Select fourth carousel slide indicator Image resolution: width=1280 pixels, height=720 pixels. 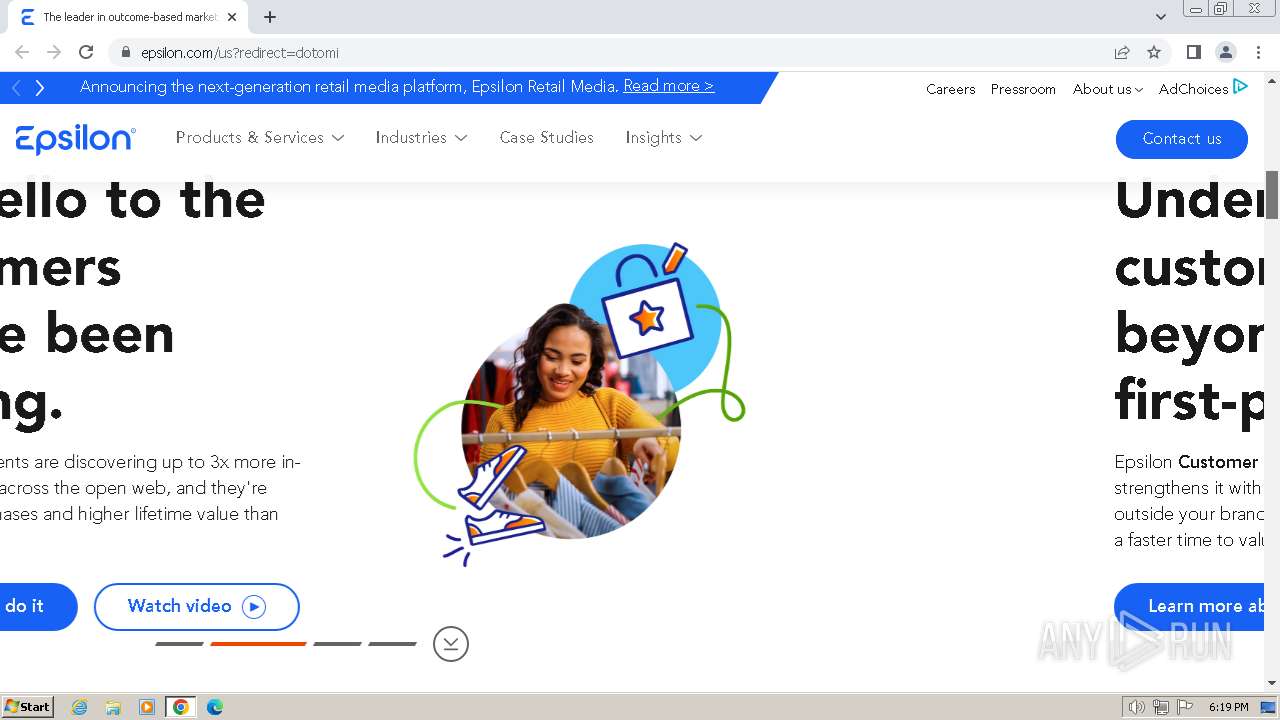coord(392,644)
